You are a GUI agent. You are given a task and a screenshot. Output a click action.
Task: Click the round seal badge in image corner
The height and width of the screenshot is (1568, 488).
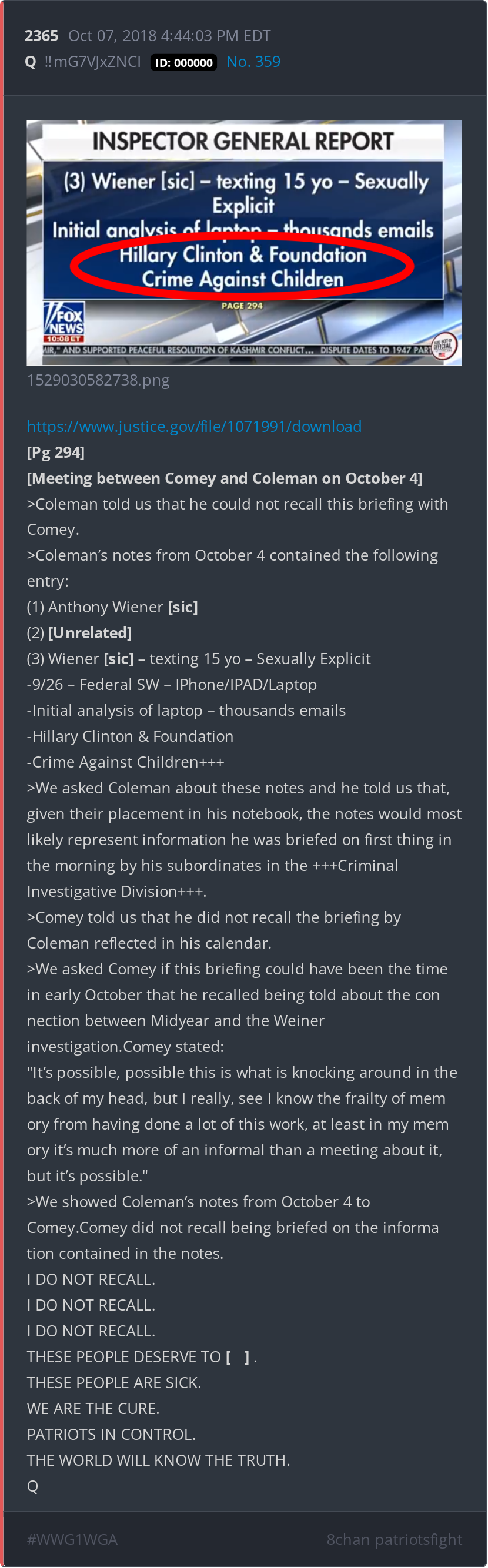coord(444,346)
